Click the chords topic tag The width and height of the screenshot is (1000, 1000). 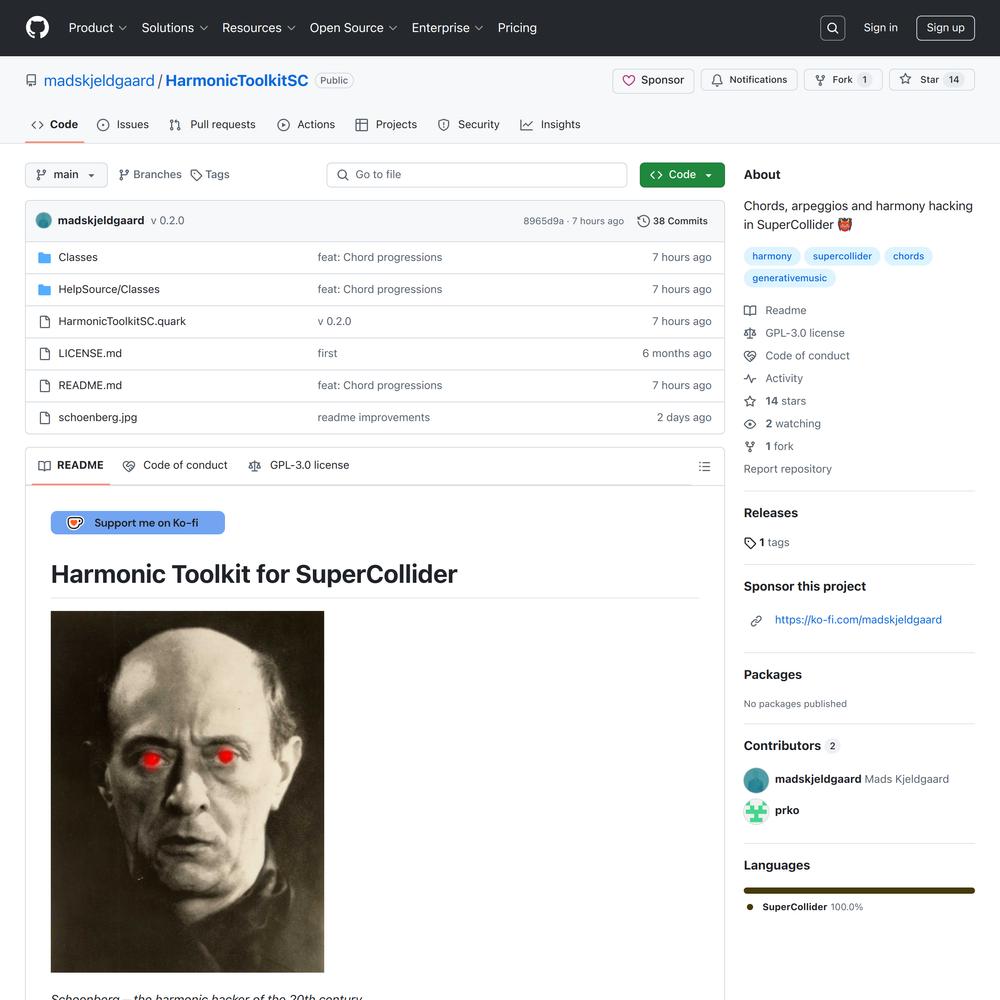point(908,256)
